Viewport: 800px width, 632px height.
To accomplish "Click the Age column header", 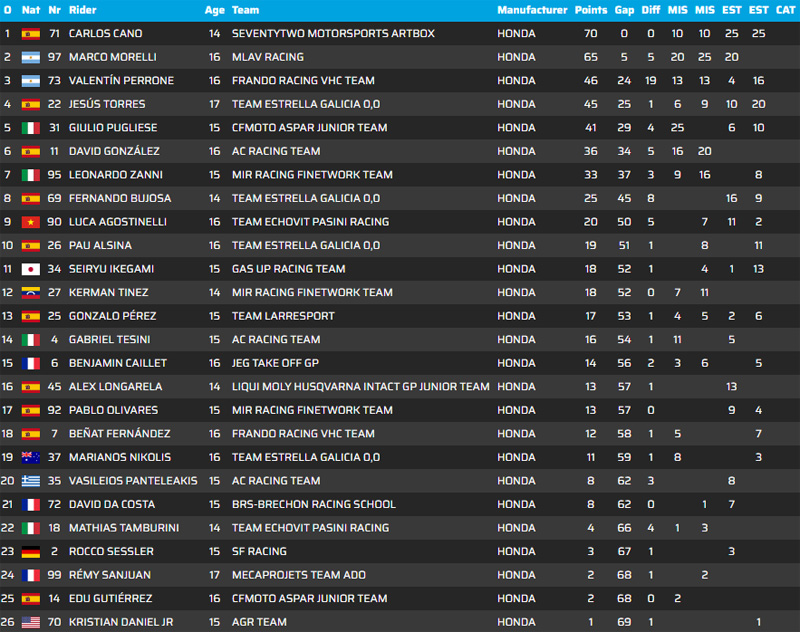I will [x=214, y=10].
